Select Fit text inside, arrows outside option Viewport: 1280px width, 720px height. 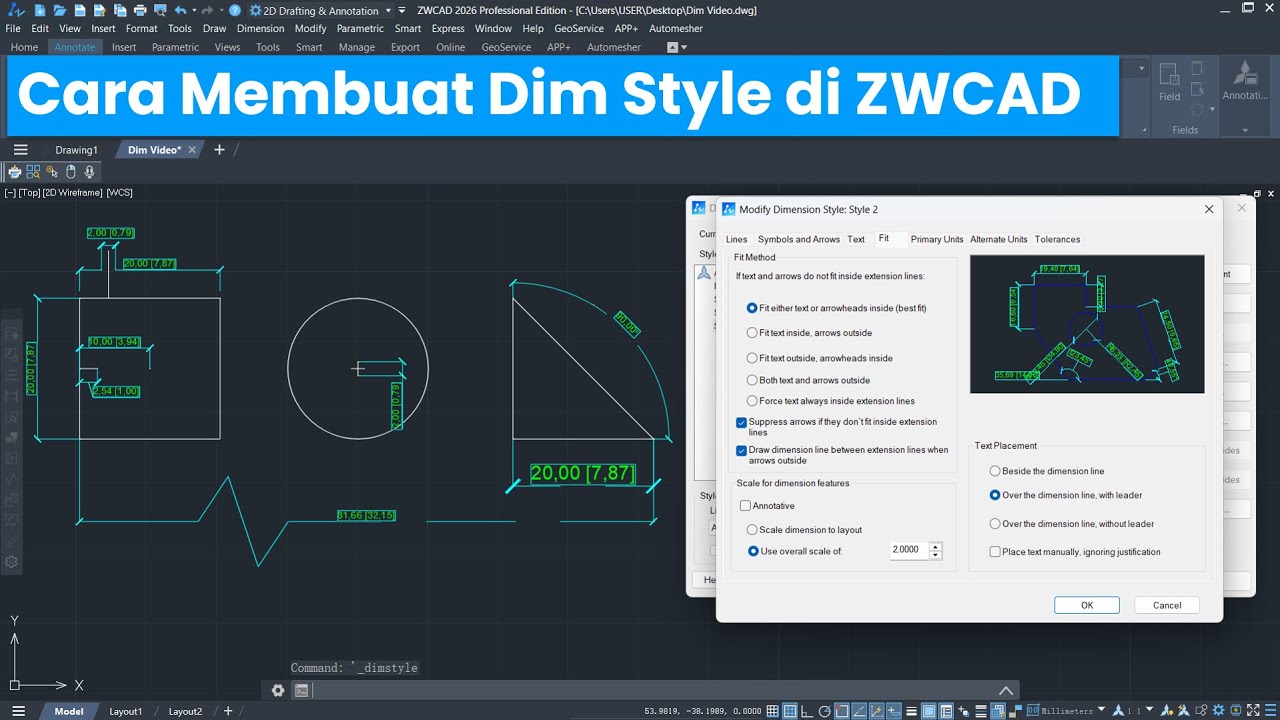point(811,333)
